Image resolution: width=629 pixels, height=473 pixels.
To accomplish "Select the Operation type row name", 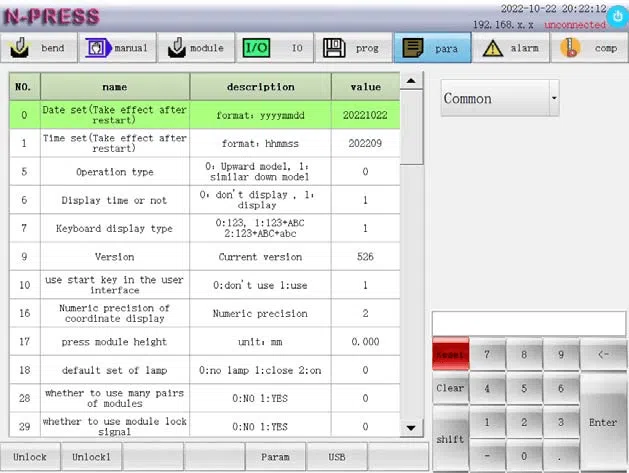I will (x=115, y=172).
